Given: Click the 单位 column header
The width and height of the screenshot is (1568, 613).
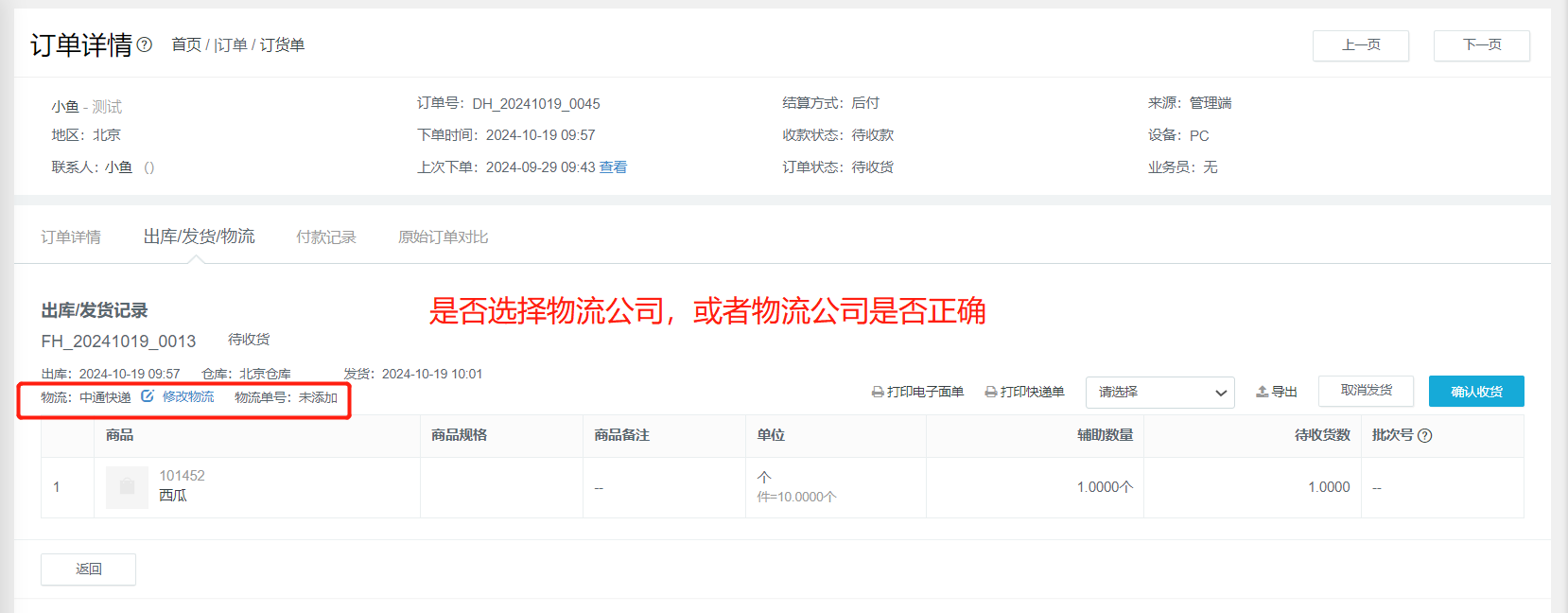Looking at the screenshot, I should (771, 435).
